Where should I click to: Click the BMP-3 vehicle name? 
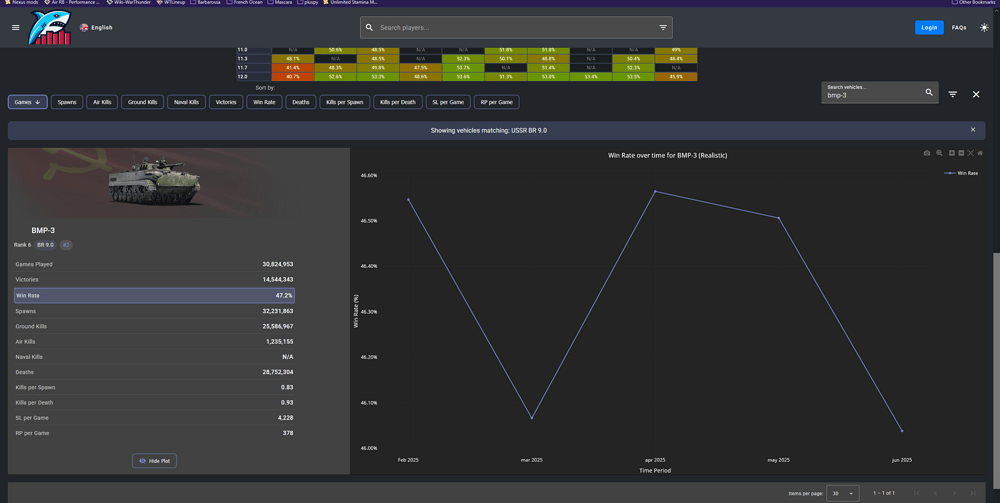click(43, 230)
